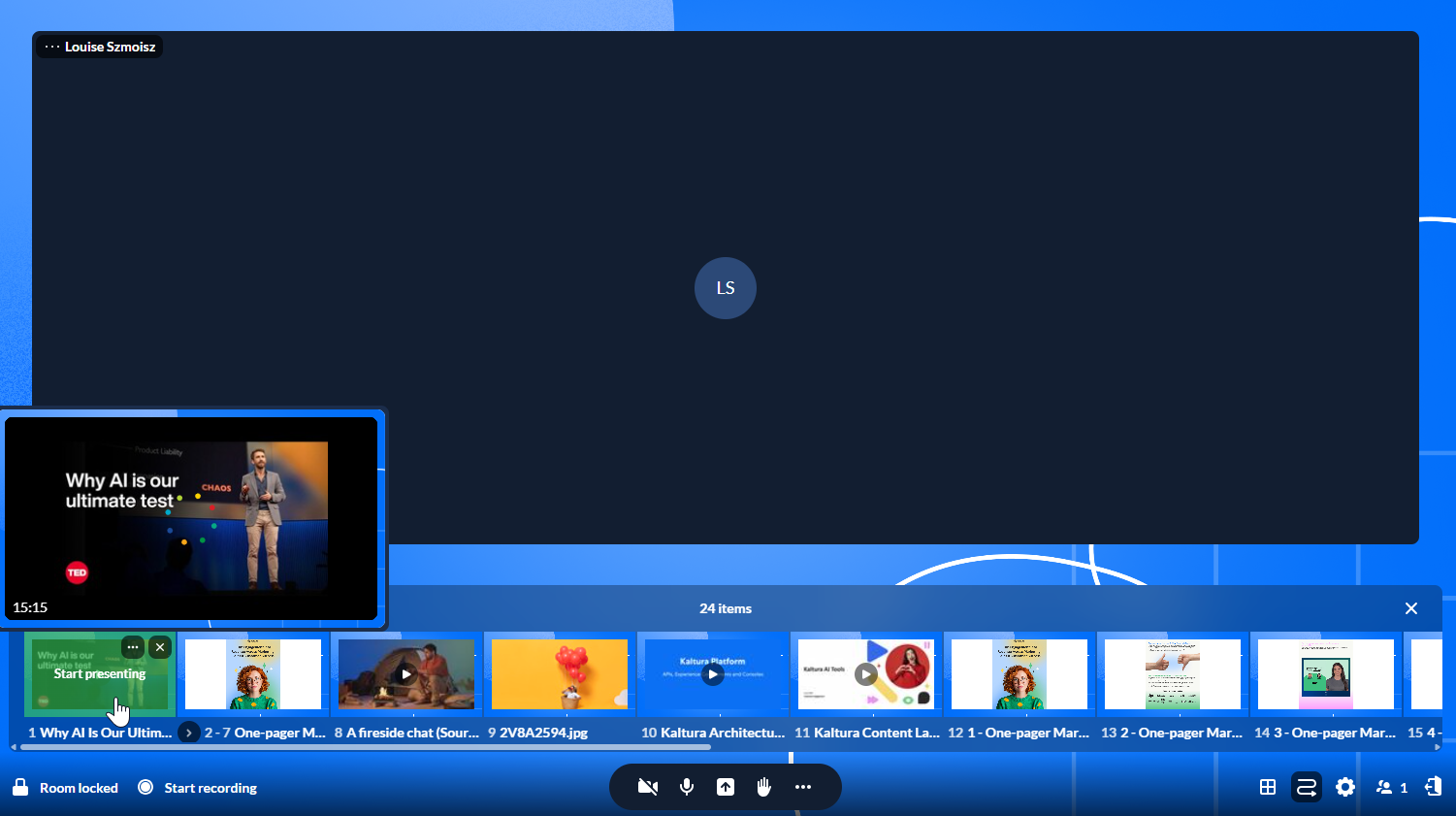Click title '12 1 - One-pager Mar...'
This screenshot has height=816, width=1456.
coord(1019,733)
